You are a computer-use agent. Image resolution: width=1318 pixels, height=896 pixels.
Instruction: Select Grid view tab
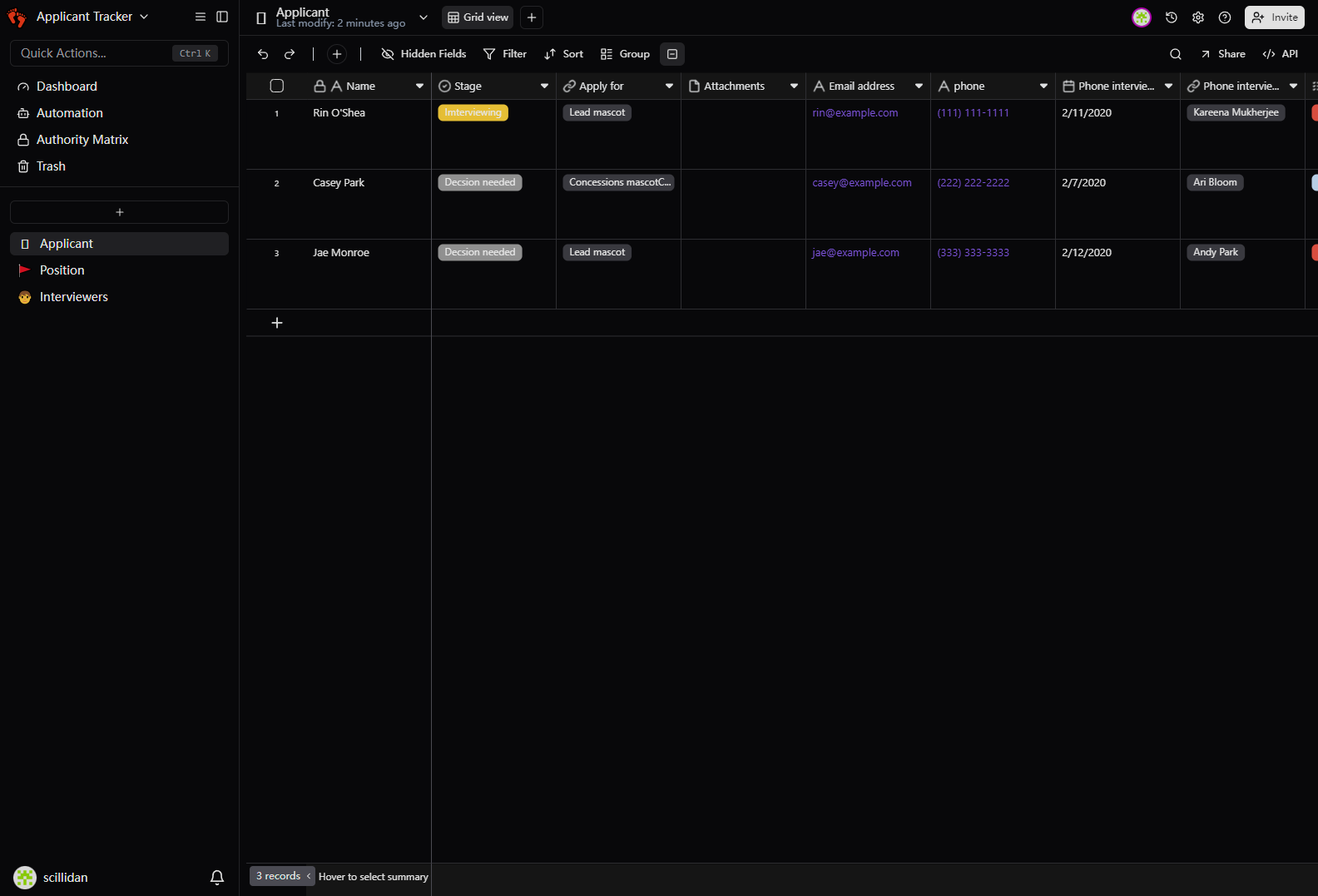pyautogui.click(x=478, y=17)
